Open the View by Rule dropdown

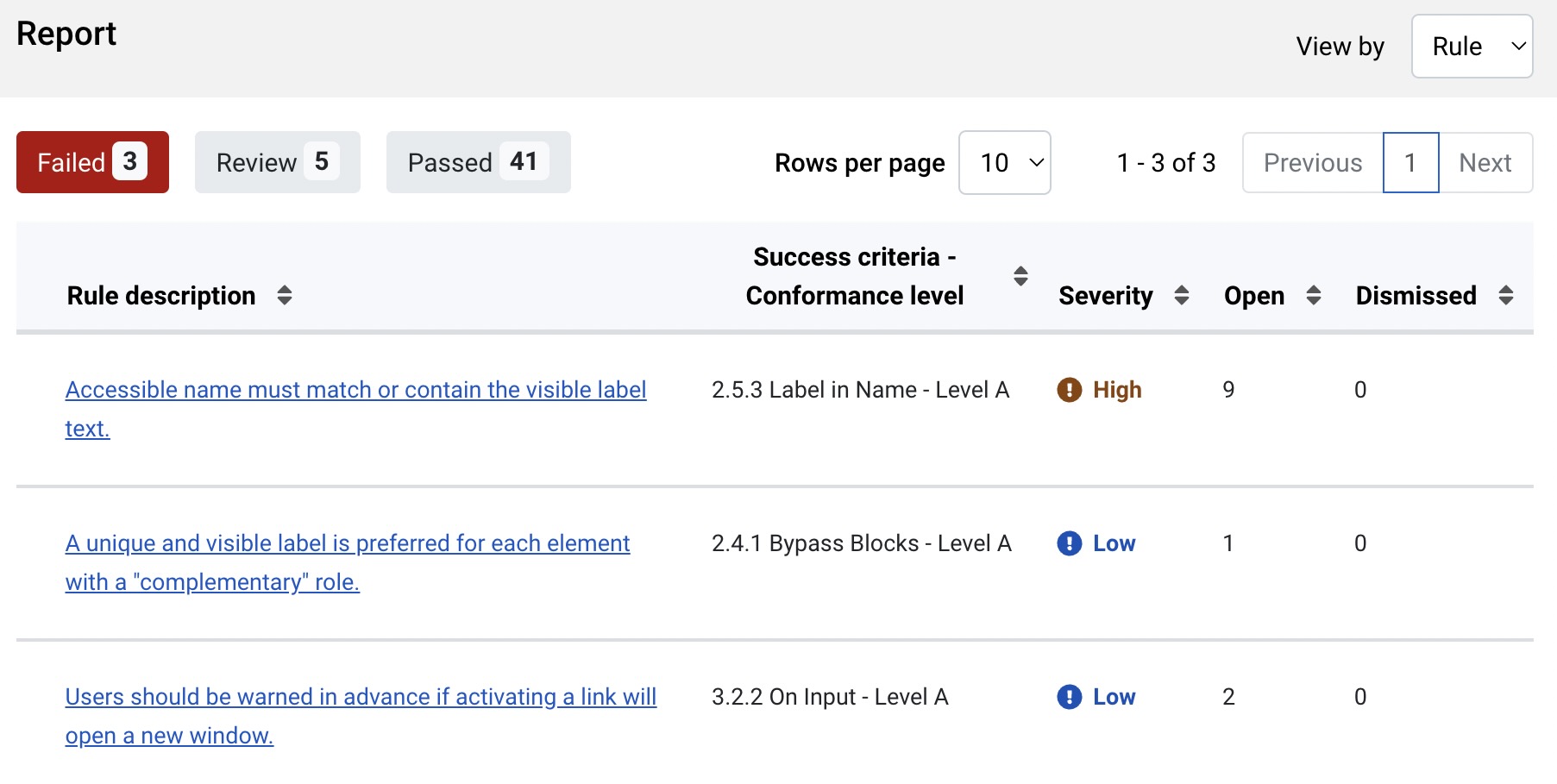(x=1472, y=47)
